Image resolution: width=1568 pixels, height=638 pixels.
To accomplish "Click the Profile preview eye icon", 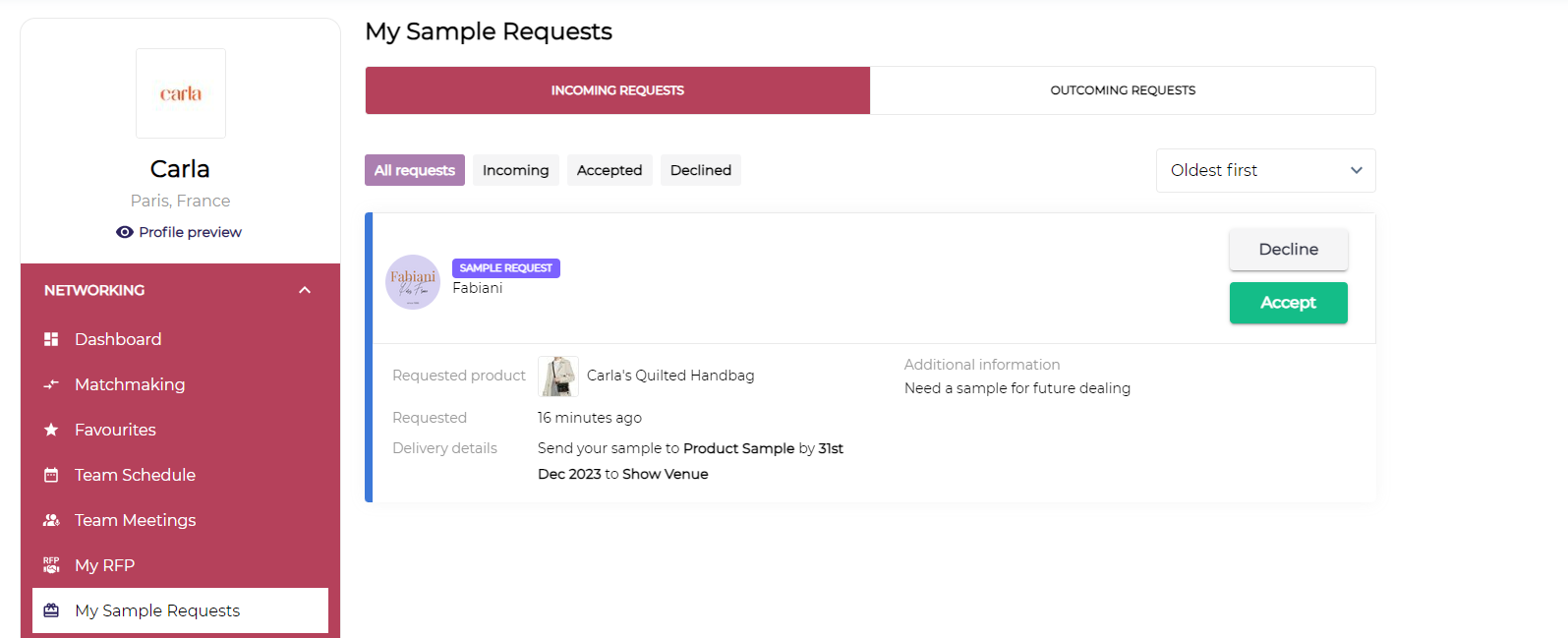I will click(x=125, y=232).
